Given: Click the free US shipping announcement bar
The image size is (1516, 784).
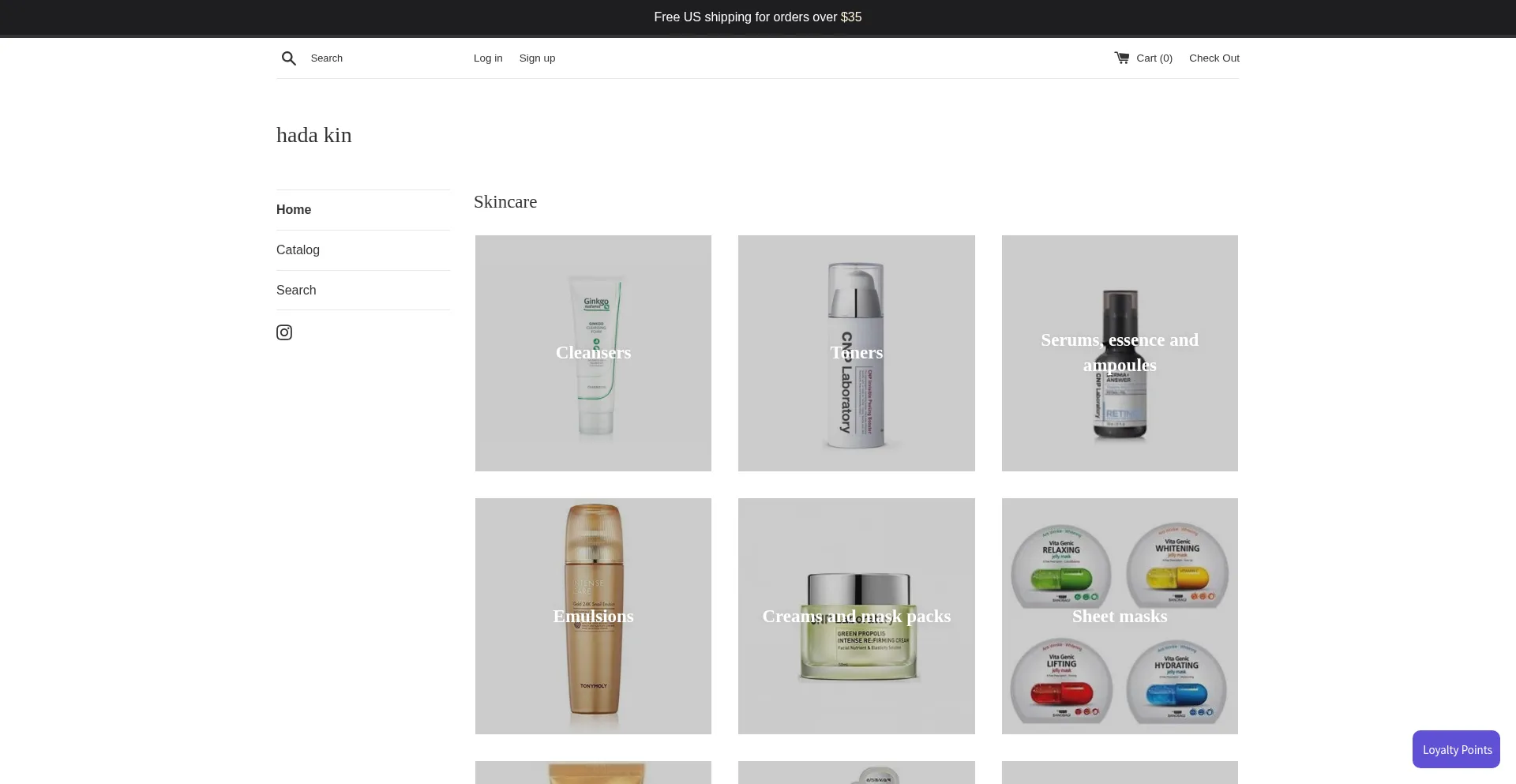Looking at the screenshot, I should pos(757,17).
